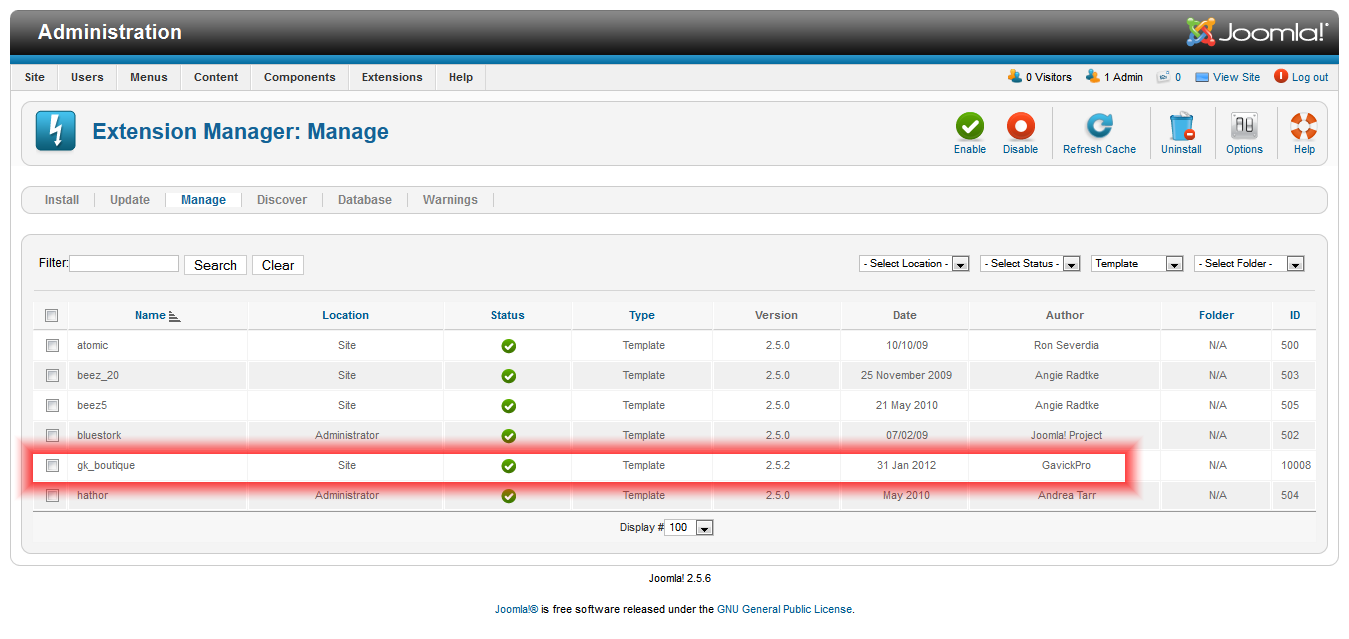Click the atomic status check icon
The height and width of the screenshot is (639, 1349).
(x=508, y=346)
